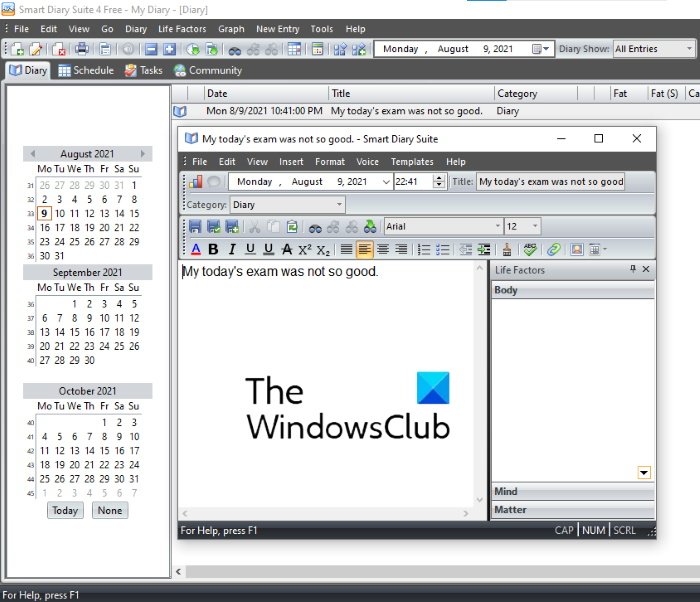The height and width of the screenshot is (602, 700).
Task: Toggle Italic formatting
Action: pos(232,249)
